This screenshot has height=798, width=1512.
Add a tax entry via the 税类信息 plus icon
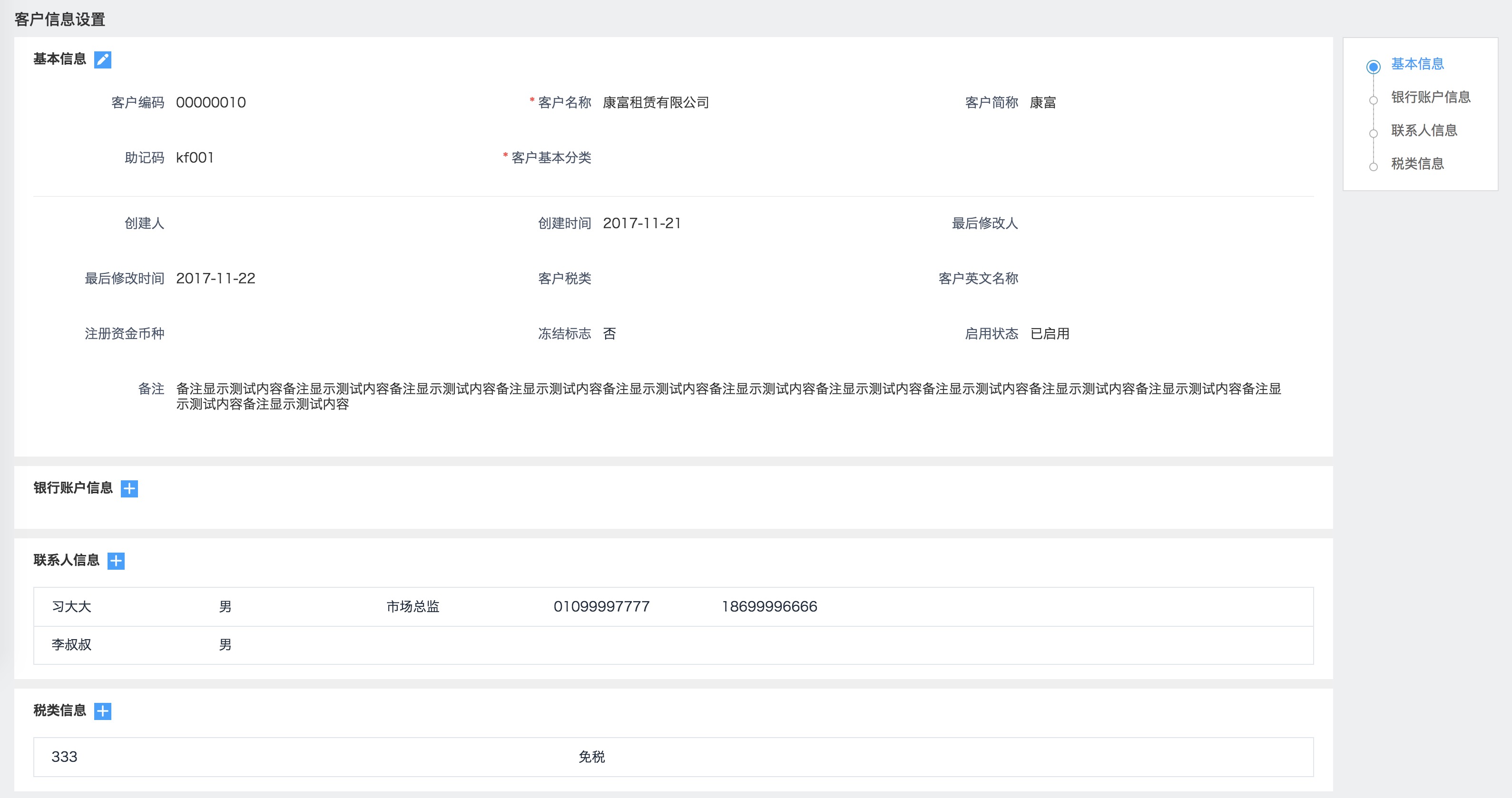(103, 711)
